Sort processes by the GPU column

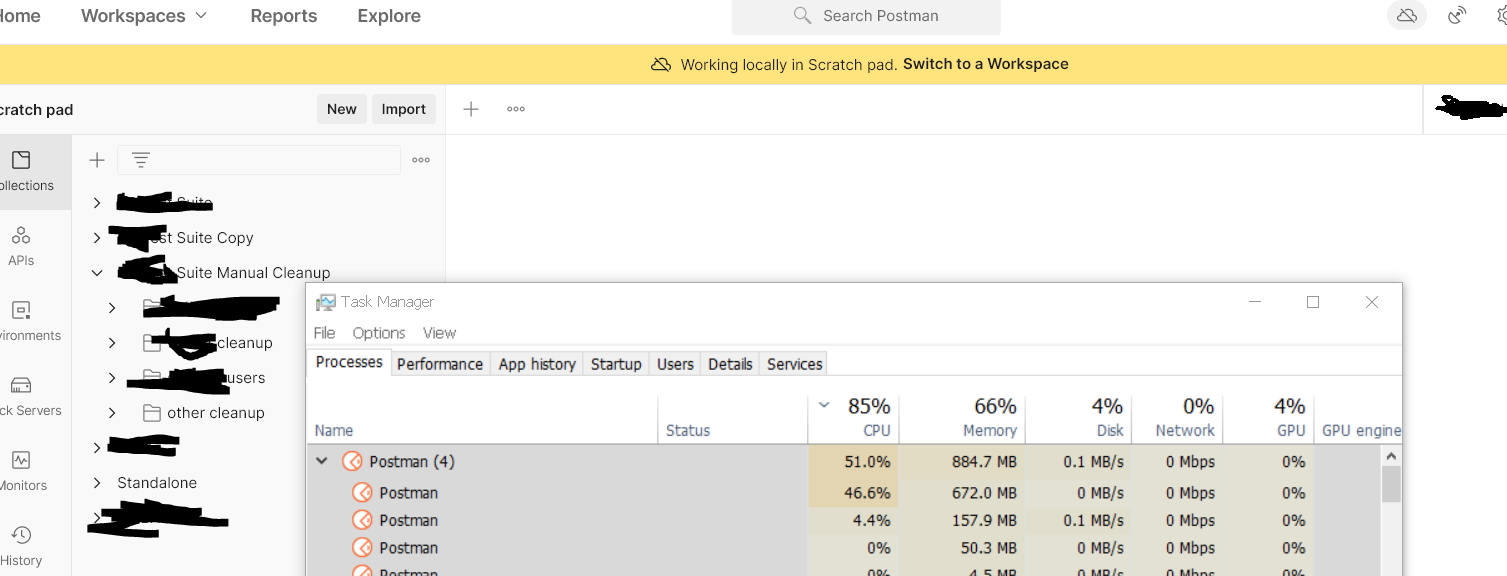click(1269, 419)
